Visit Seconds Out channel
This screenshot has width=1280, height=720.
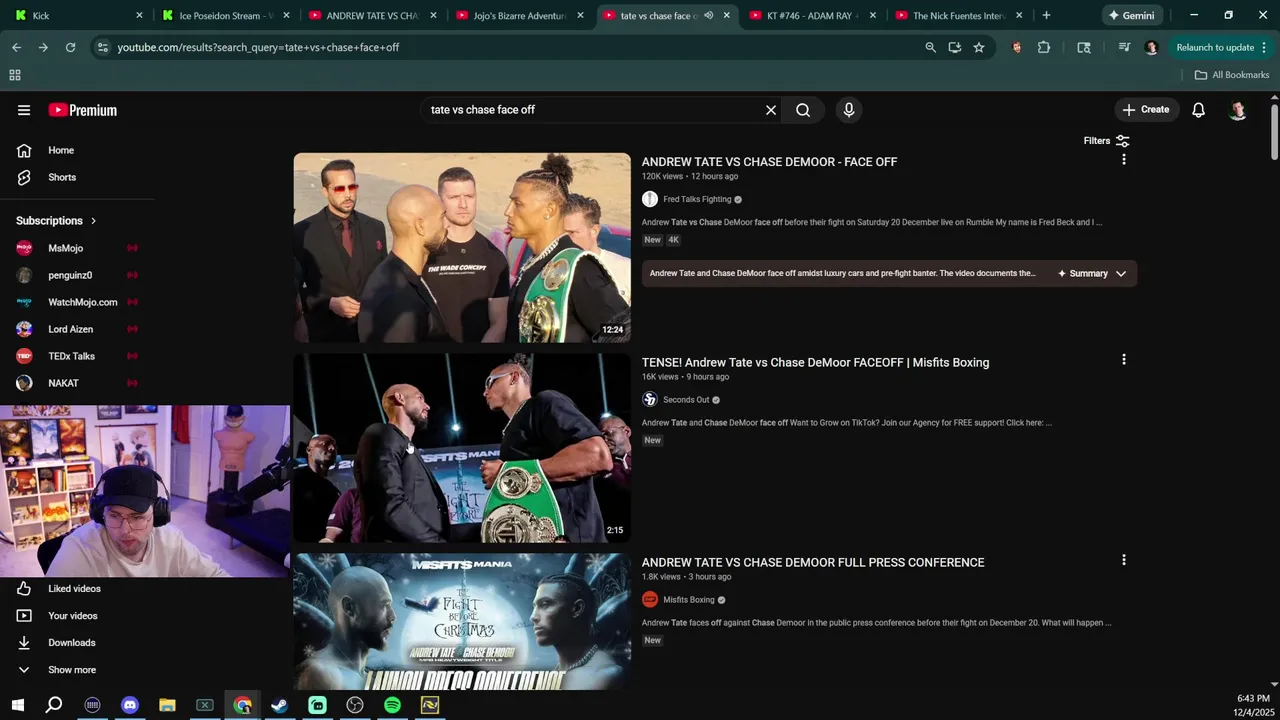[686, 400]
